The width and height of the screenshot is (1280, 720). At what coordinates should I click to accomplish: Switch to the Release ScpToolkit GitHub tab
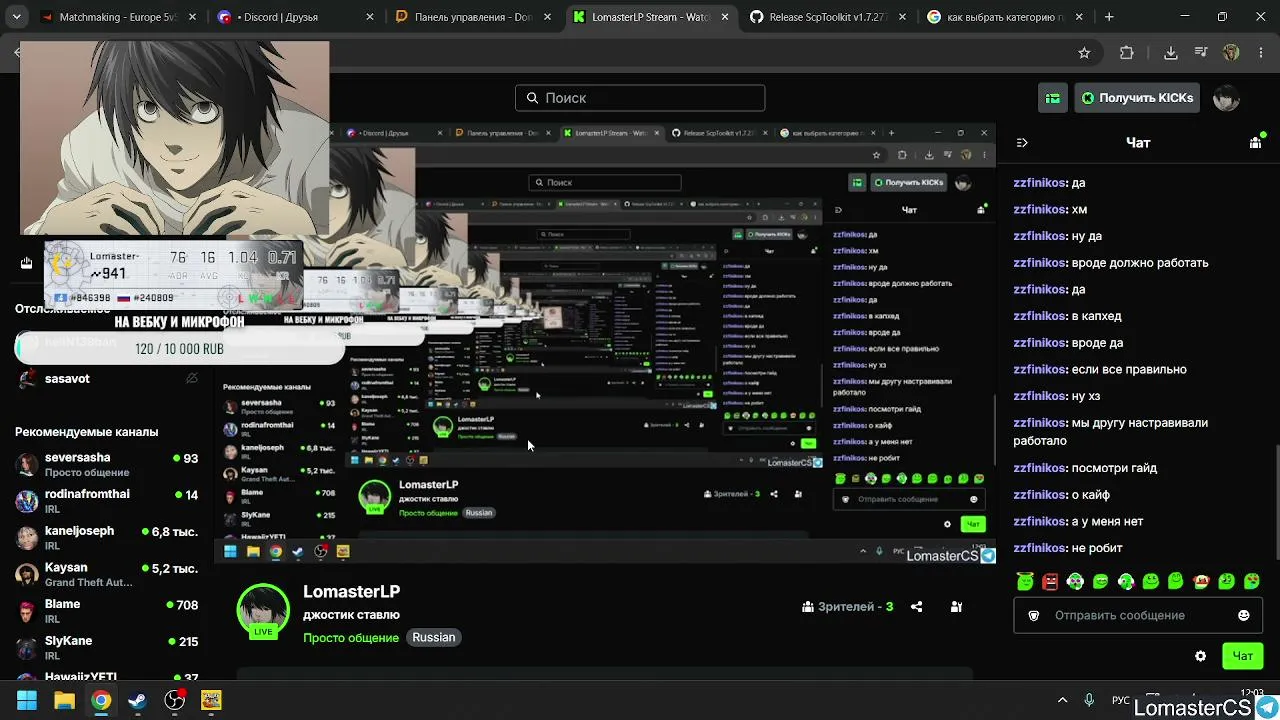tap(829, 17)
